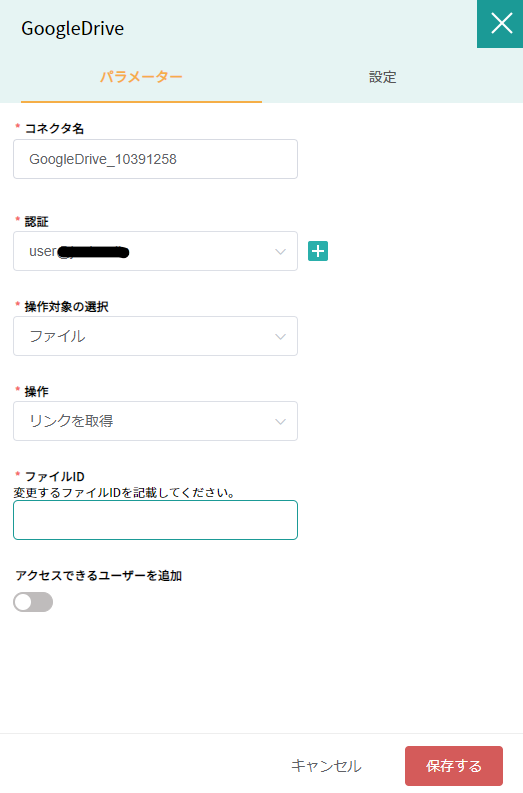This screenshot has height=793, width=523.
Task: Click the アクセスできるユーザーを追加 label
Action: [x=98, y=576]
